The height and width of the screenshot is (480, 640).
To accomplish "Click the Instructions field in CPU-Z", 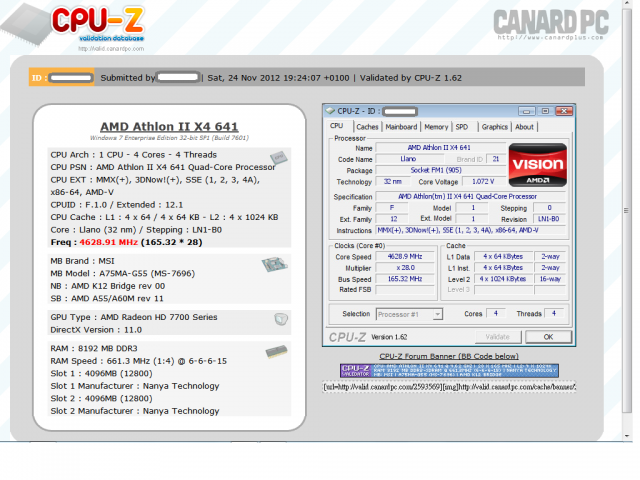I will [x=471, y=230].
